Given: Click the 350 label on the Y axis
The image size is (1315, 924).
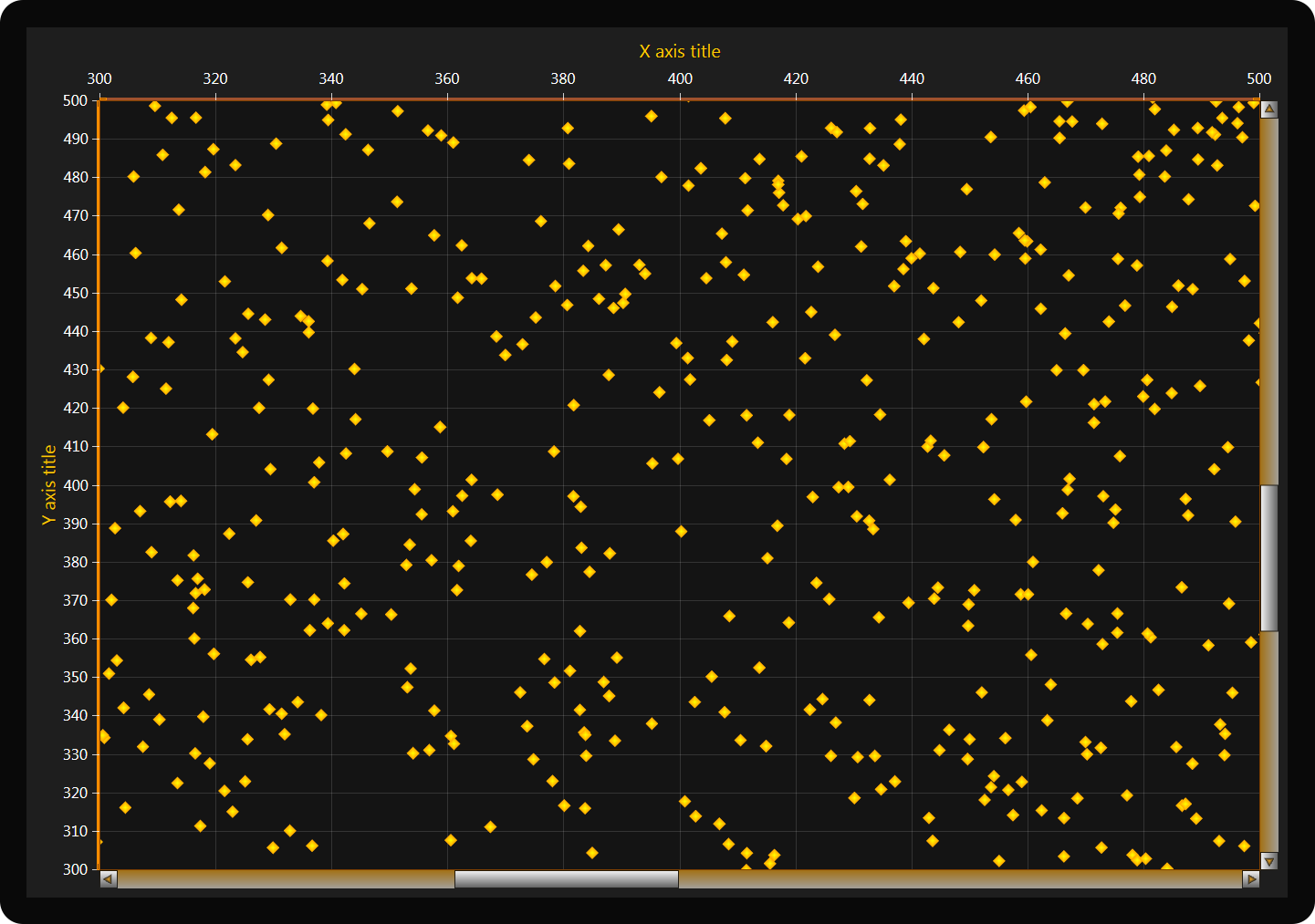Looking at the screenshot, I should coord(76,677).
